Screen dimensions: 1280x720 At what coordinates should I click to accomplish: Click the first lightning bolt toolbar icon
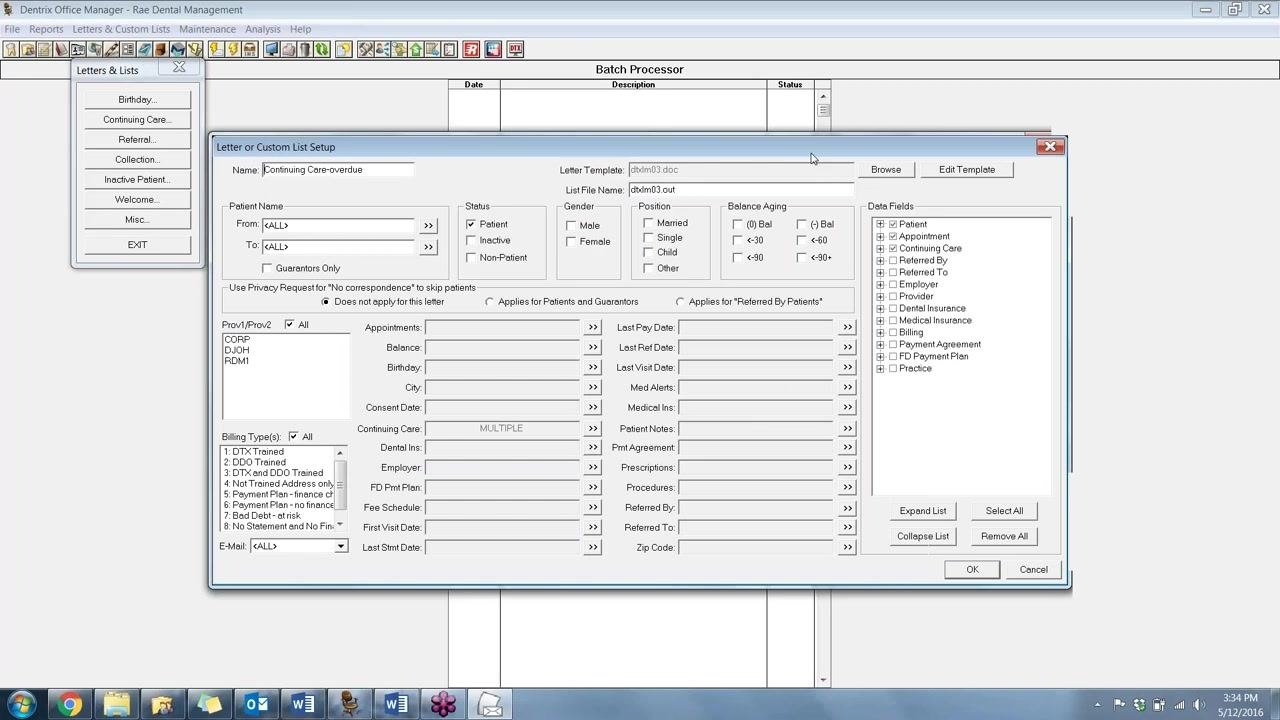[x=214, y=49]
